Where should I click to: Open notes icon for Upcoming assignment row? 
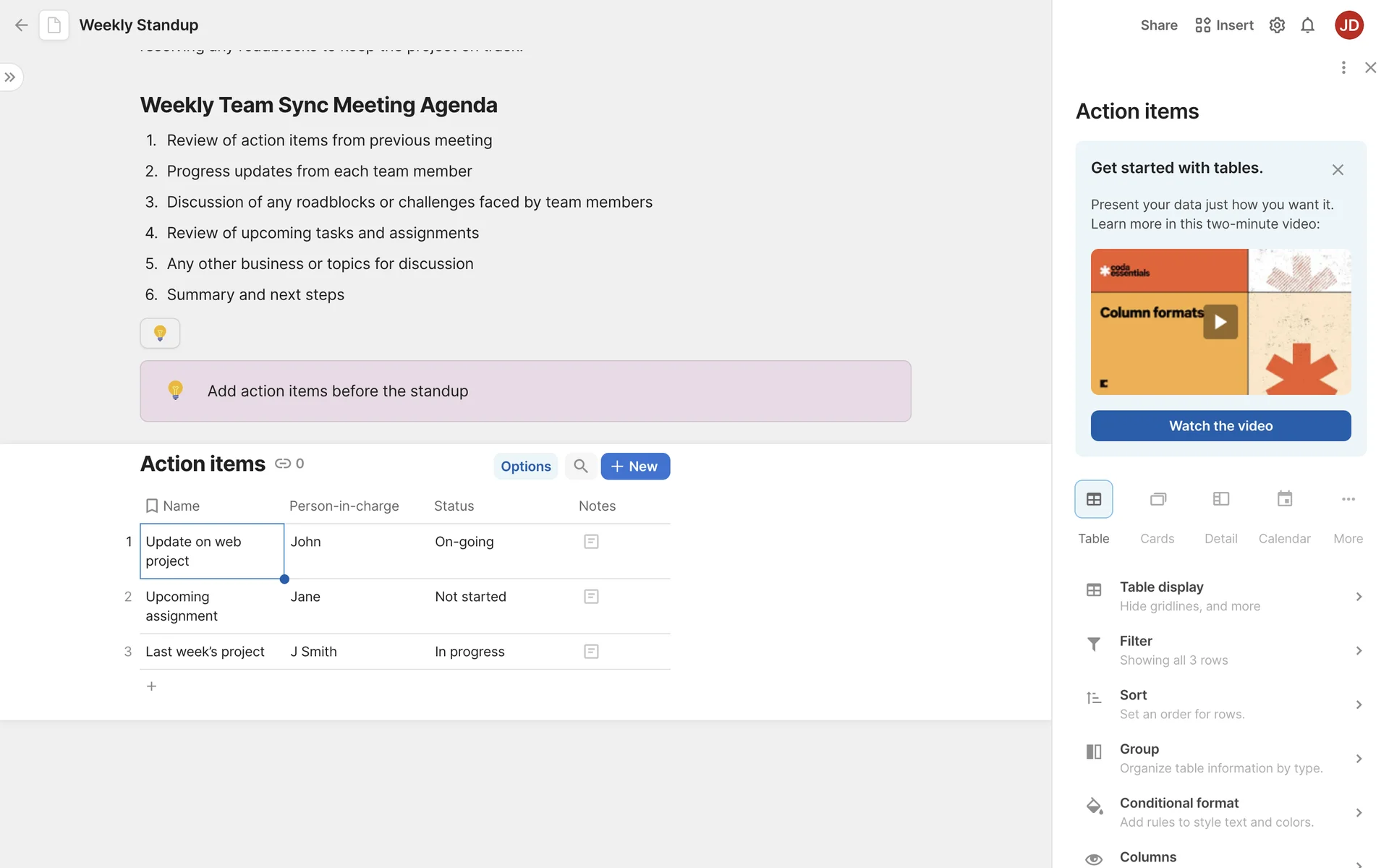(x=591, y=597)
